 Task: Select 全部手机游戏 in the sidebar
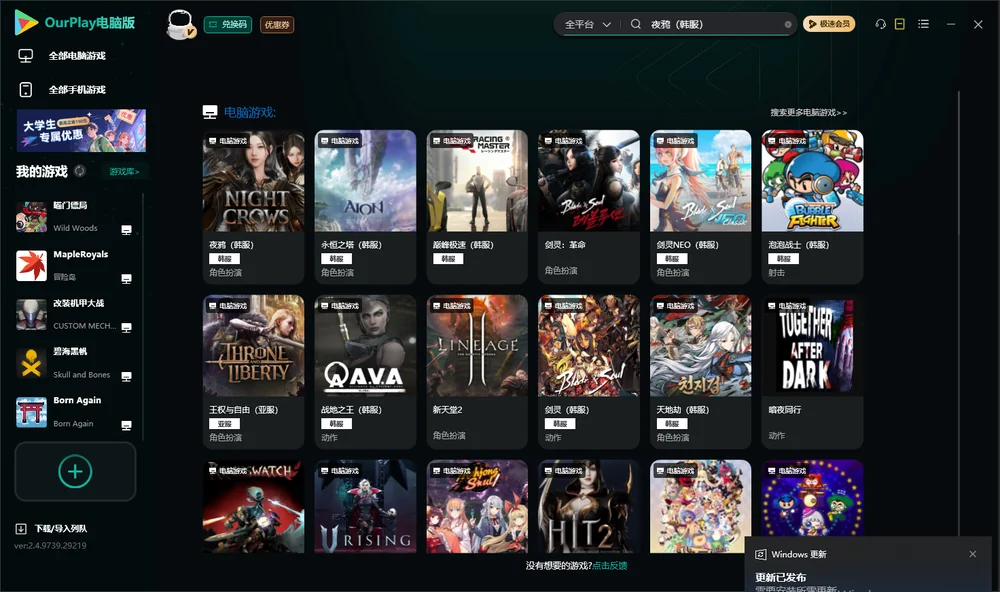tap(77, 89)
